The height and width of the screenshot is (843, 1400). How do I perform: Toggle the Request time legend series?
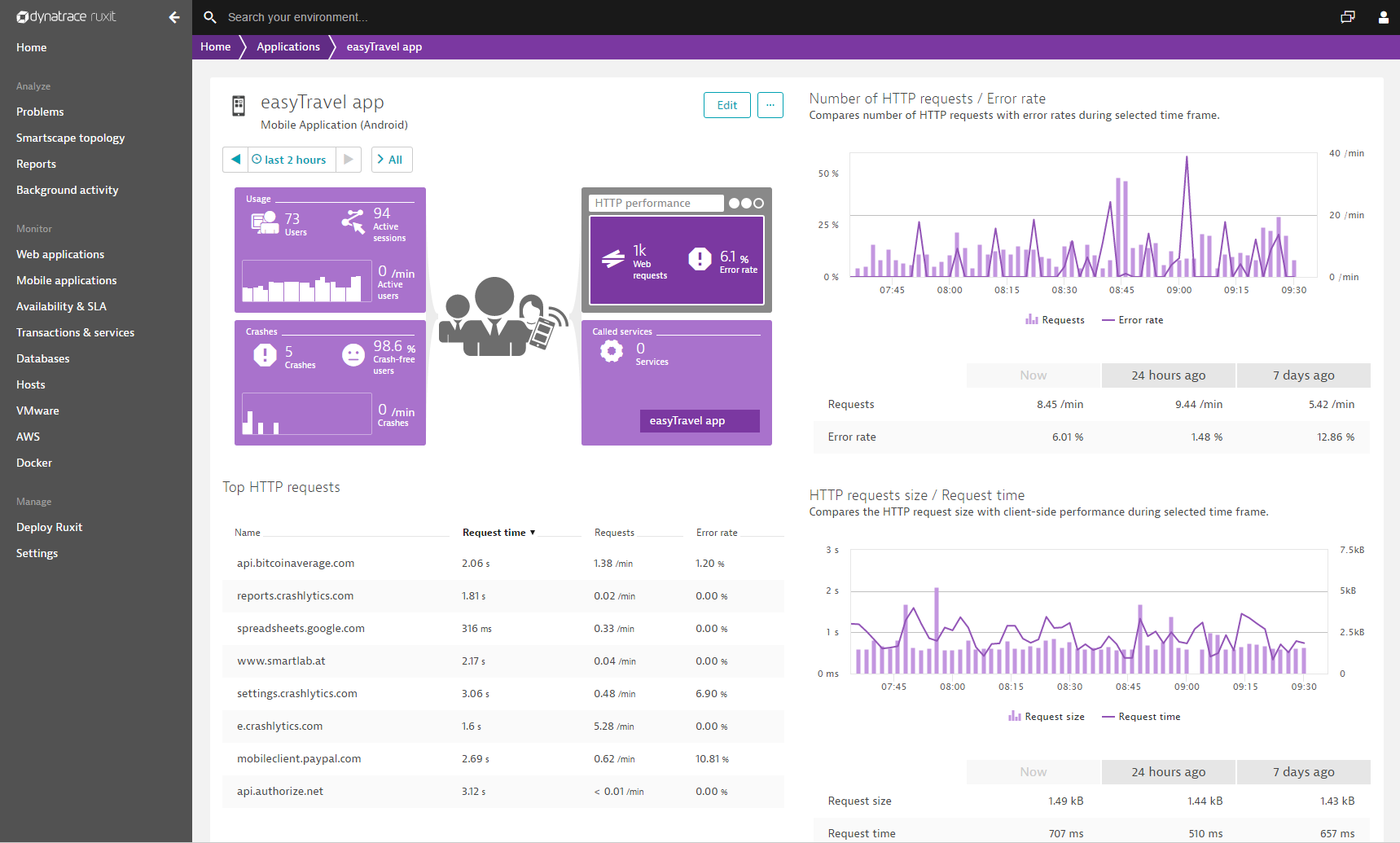(x=1141, y=717)
